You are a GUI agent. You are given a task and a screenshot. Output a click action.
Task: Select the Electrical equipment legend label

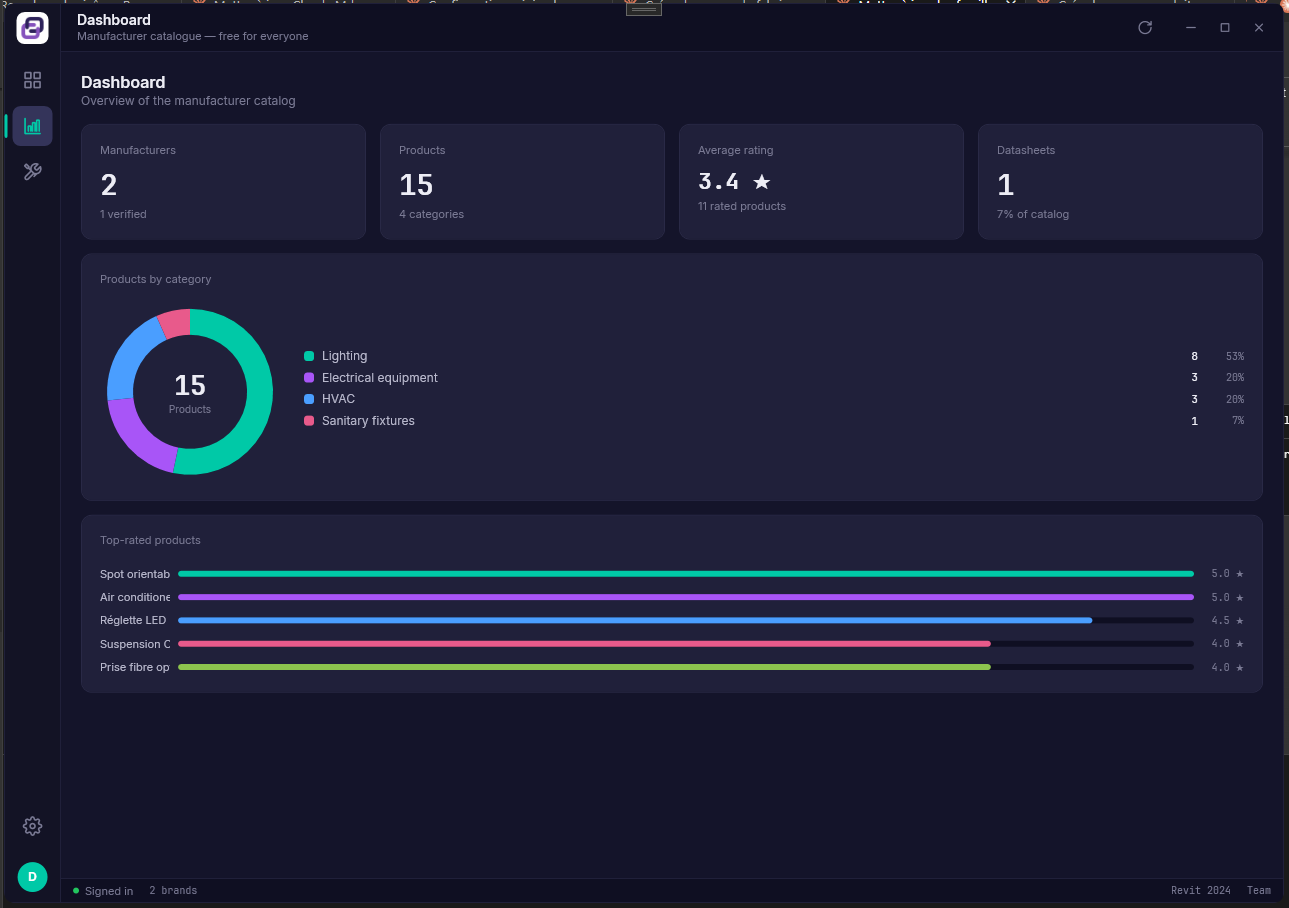click(x=380, y=378)
